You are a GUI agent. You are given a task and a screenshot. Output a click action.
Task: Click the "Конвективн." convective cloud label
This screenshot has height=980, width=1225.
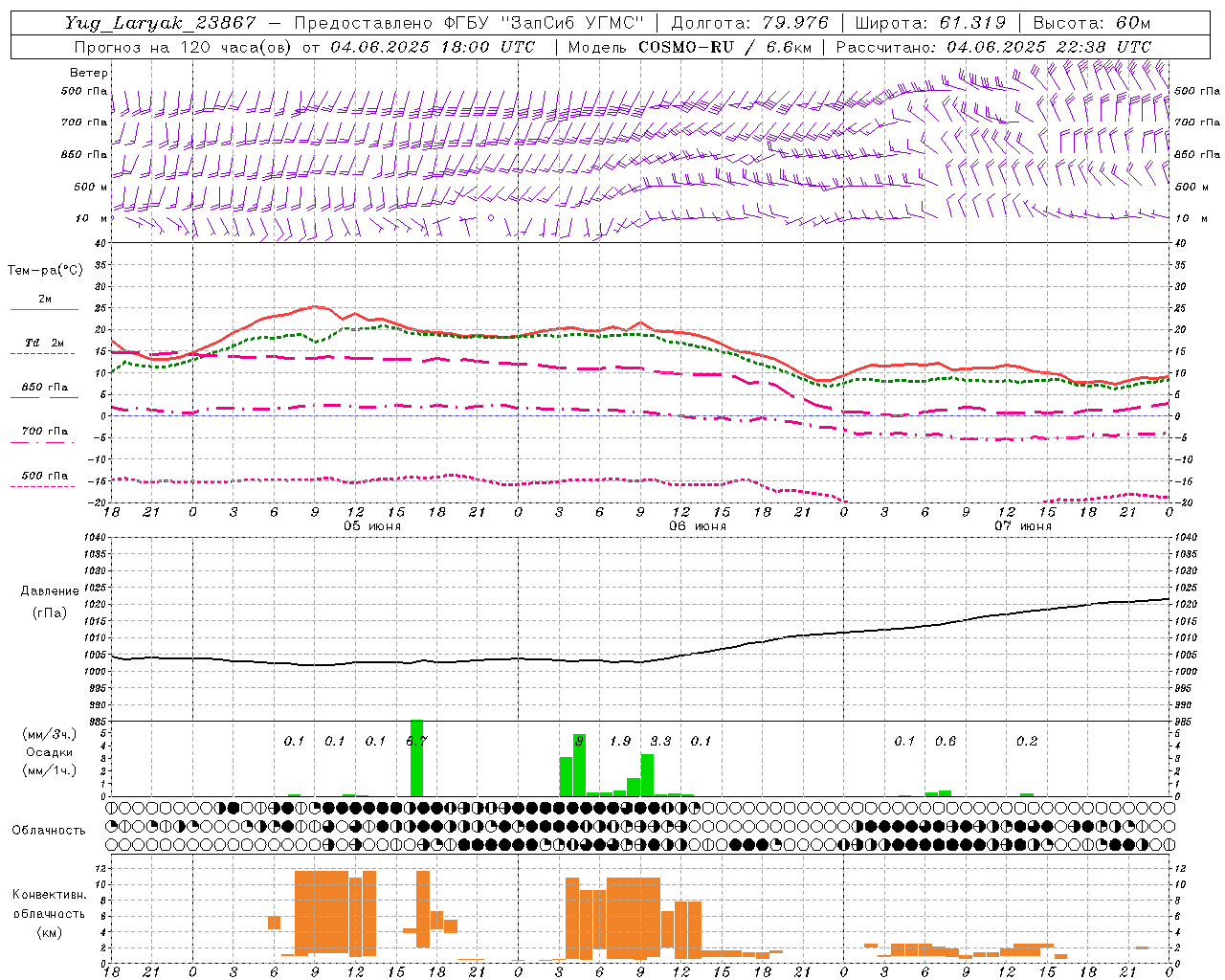point(50,895)
